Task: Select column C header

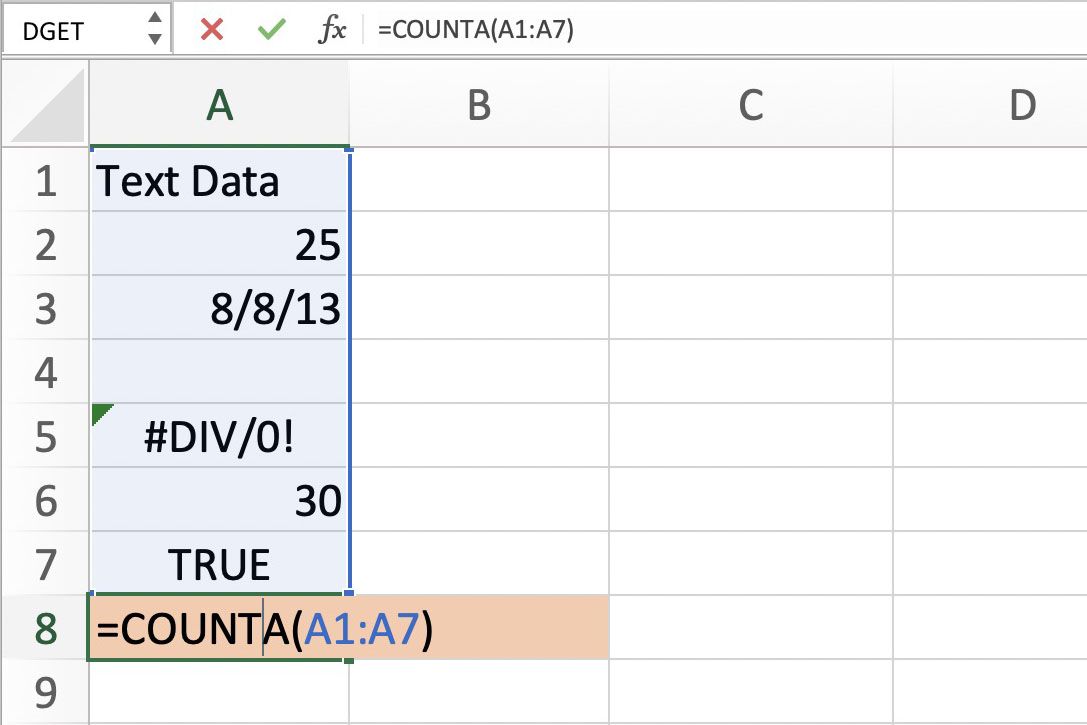Action: 750,105
